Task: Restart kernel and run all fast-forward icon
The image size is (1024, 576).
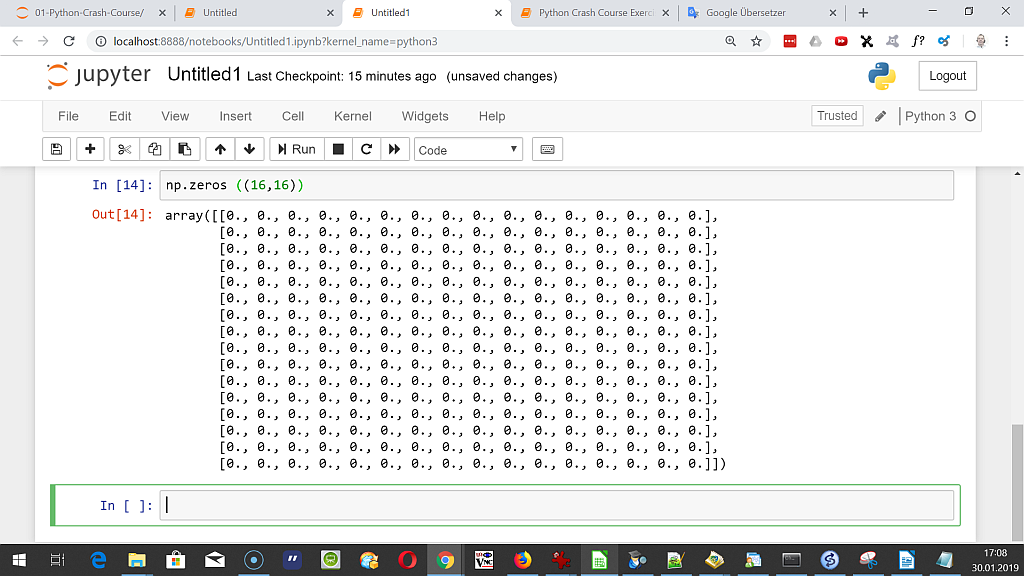Action: 394,150
